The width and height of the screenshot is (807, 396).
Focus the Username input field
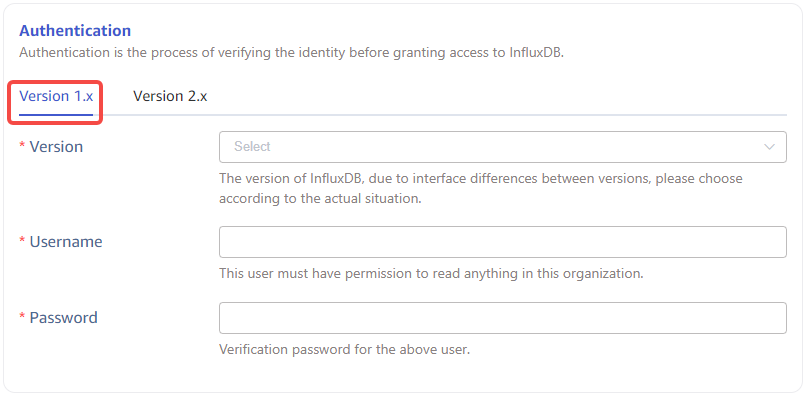pos(502,242)
